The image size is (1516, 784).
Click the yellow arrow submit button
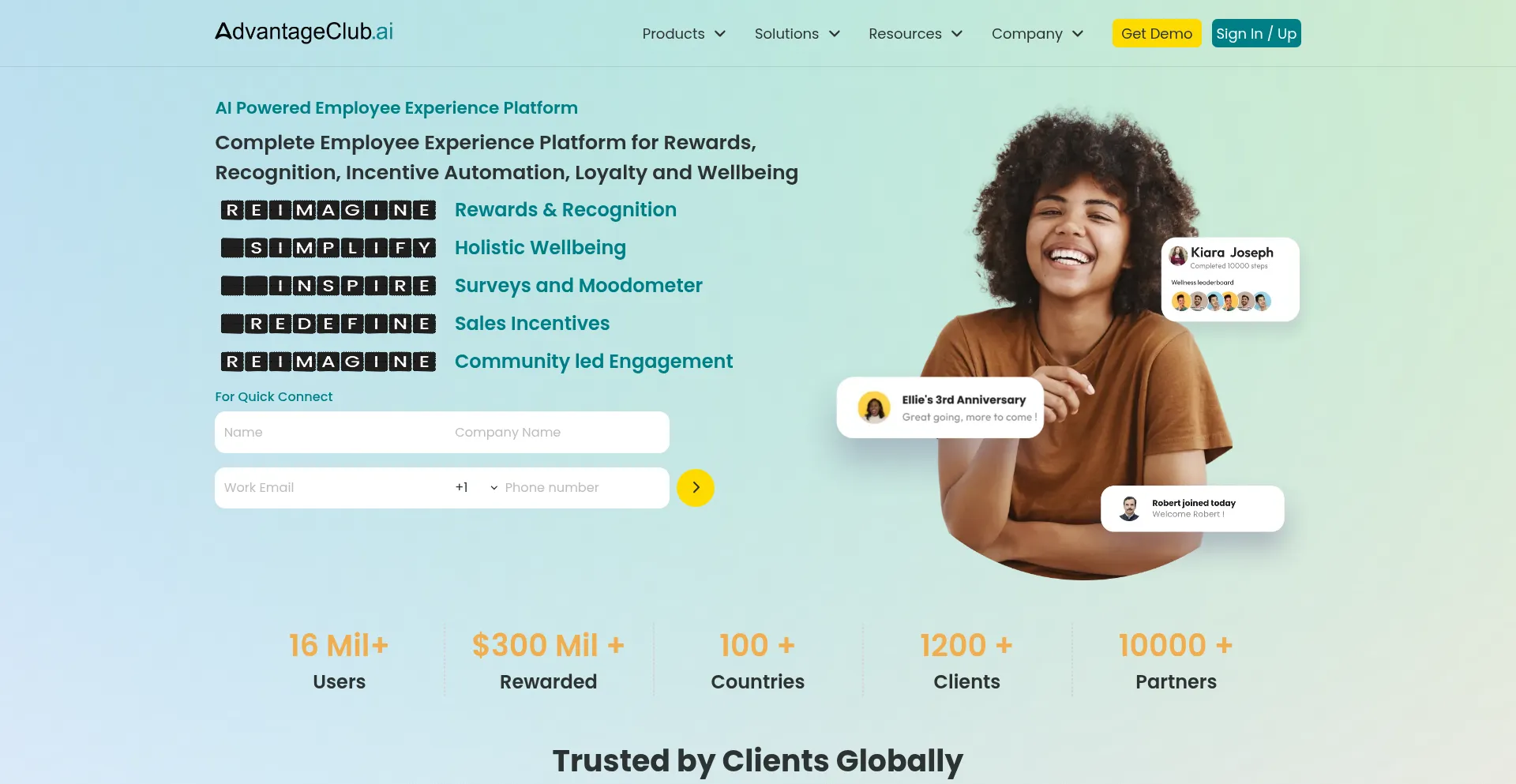(x=696, y=488)
